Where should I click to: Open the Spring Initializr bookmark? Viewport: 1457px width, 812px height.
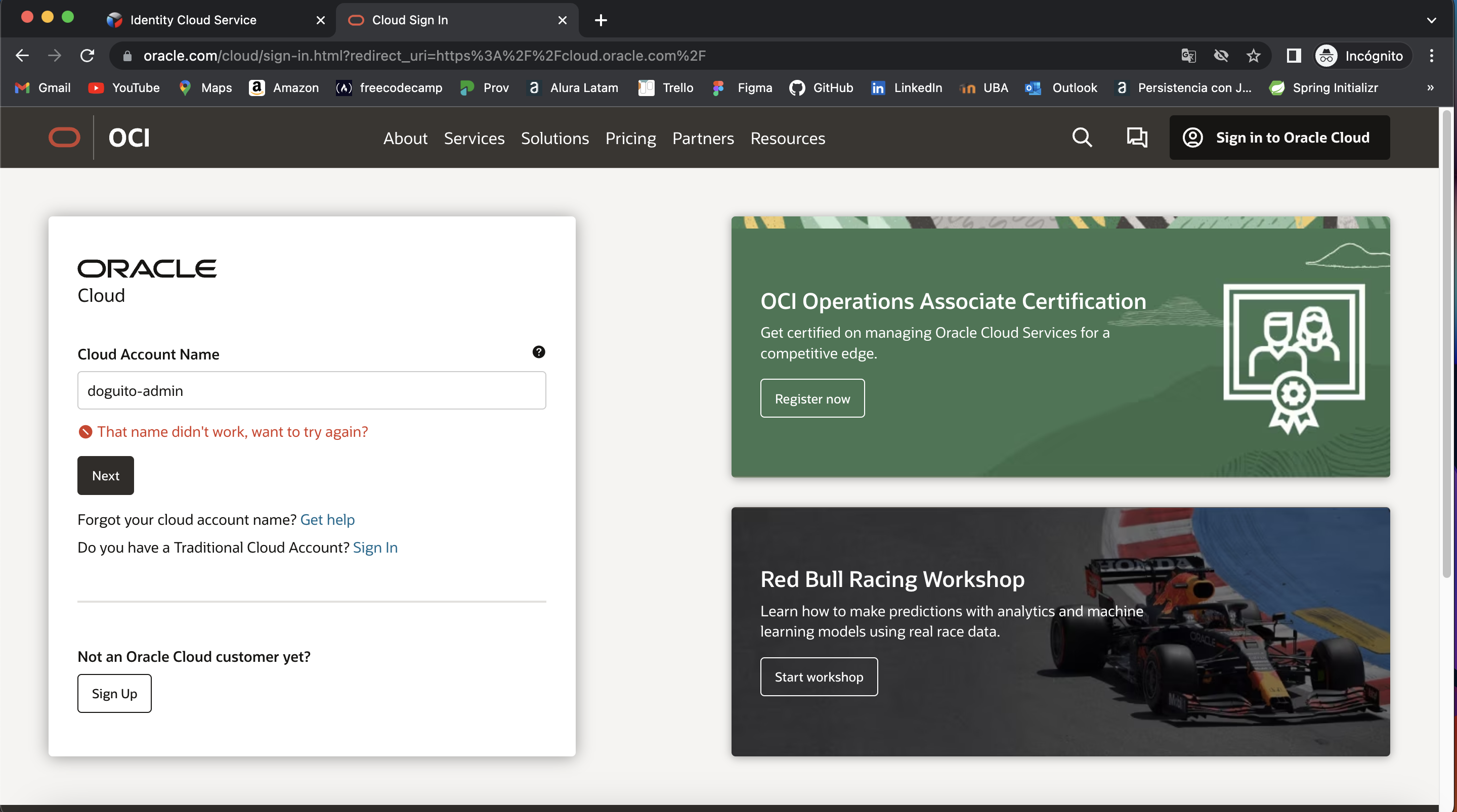pos(1323,87)
